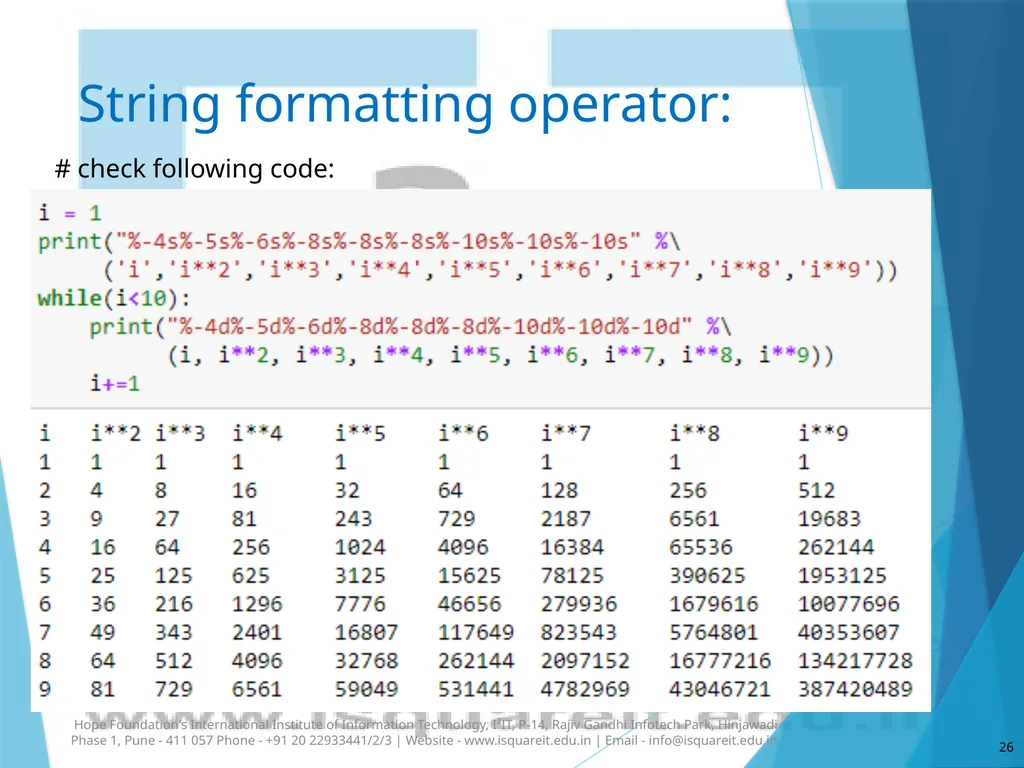Click the header tuple line starting ('i','i**2'
Screen dimensions: 1024x768
tap(500, 270)
